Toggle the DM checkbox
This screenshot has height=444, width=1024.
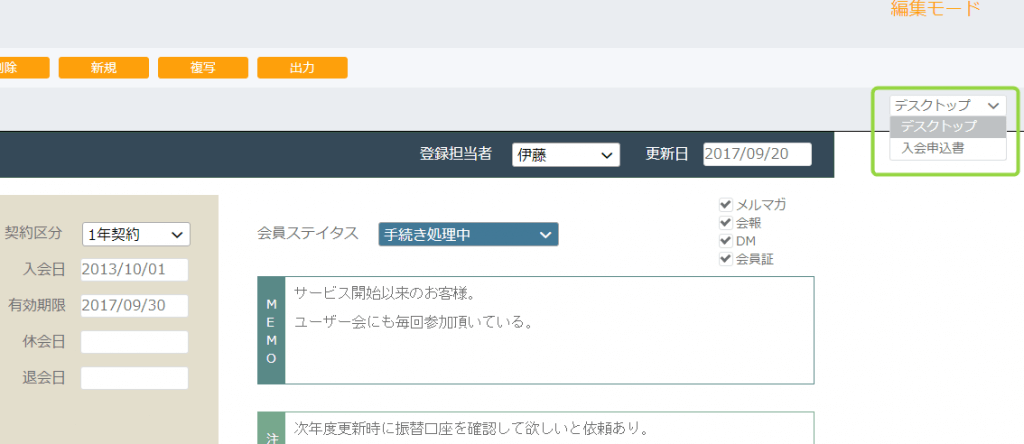[x=726, y=241]
